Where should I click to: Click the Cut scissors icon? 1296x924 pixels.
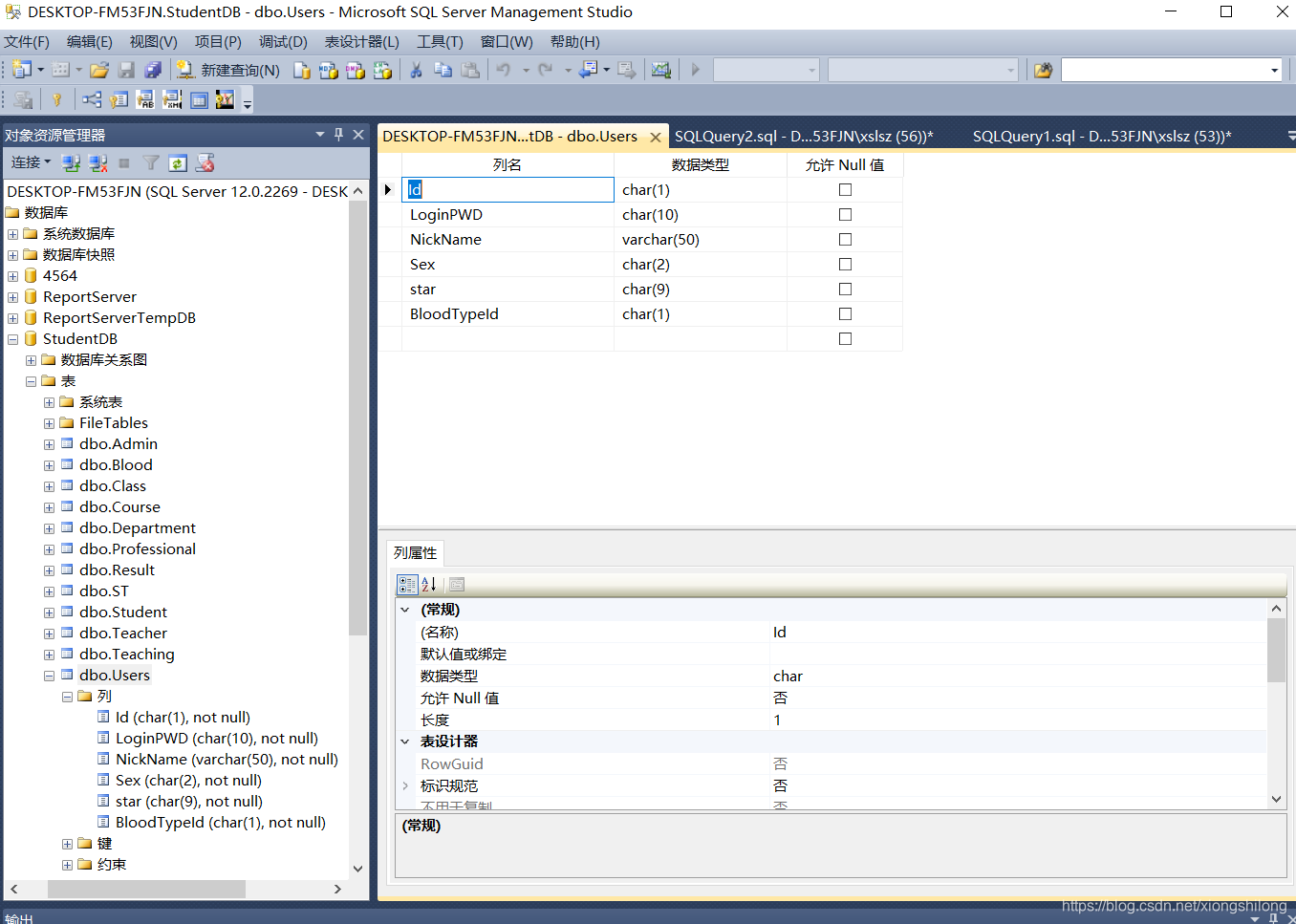(x=416, y=70)
